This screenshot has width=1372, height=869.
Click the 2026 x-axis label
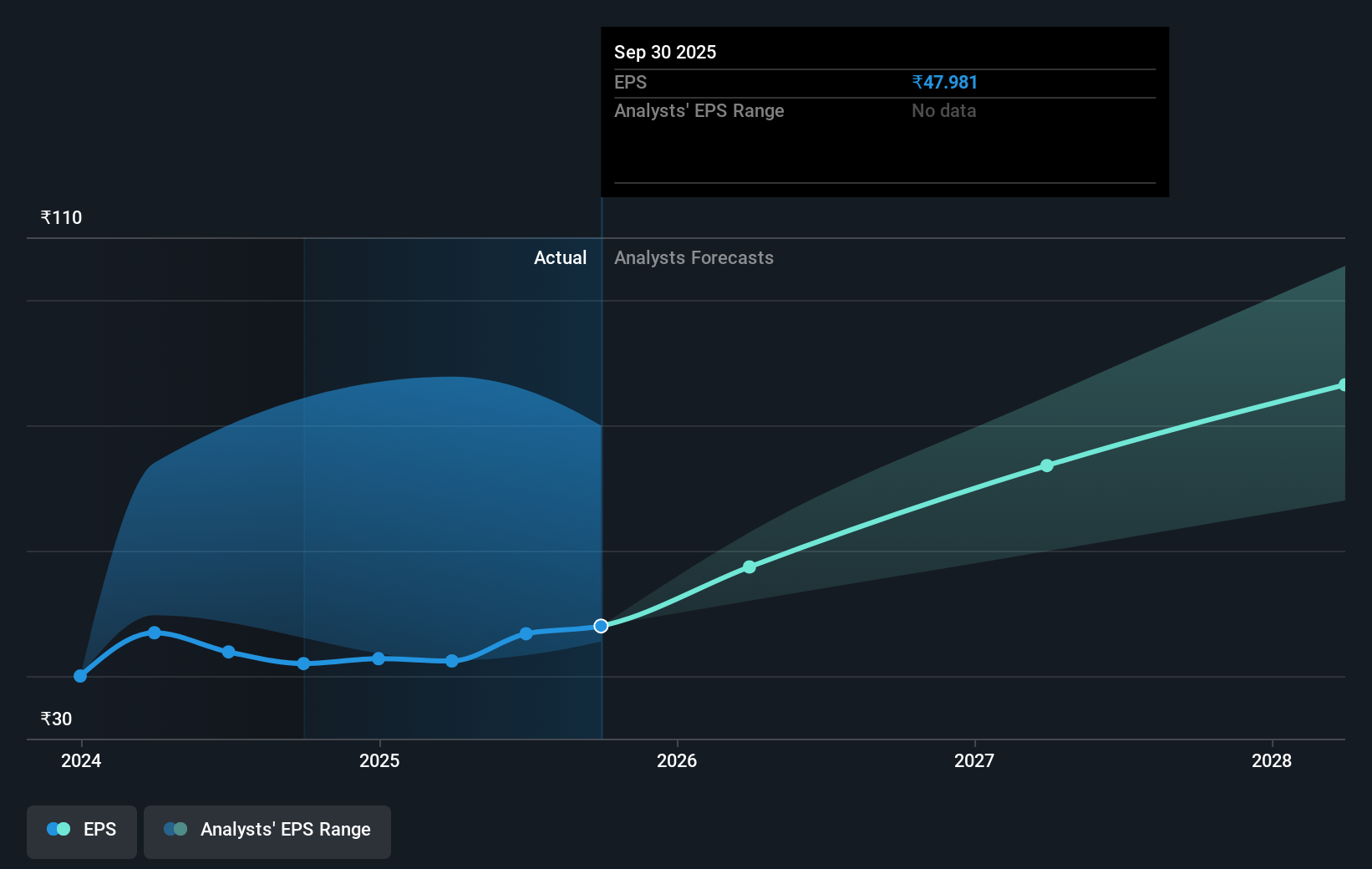[677, 761]
